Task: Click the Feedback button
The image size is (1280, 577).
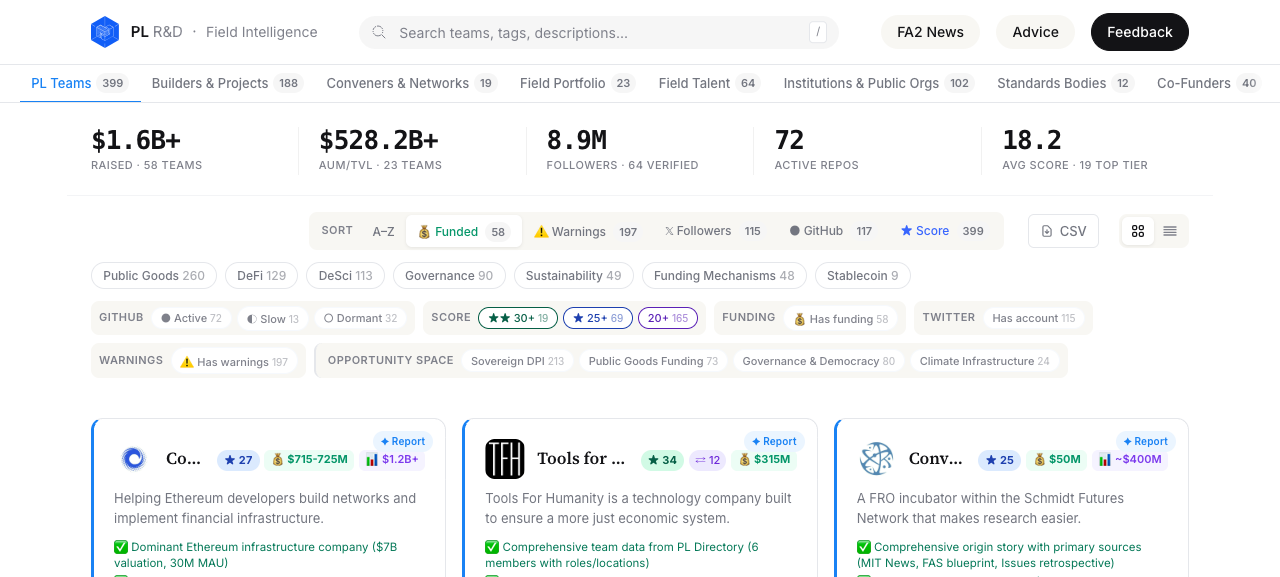Action: tap(1139, 32)
